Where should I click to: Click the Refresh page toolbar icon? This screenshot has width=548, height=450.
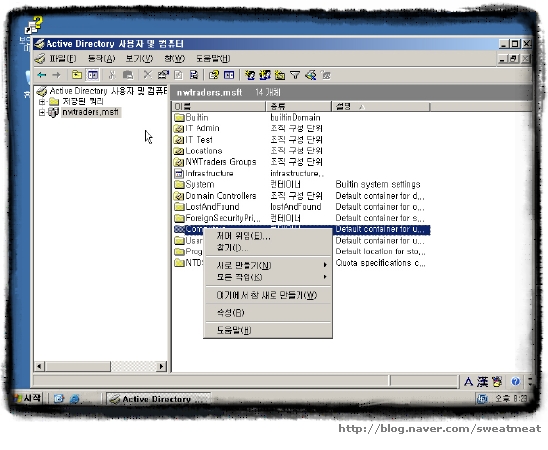tap(179, 75)
